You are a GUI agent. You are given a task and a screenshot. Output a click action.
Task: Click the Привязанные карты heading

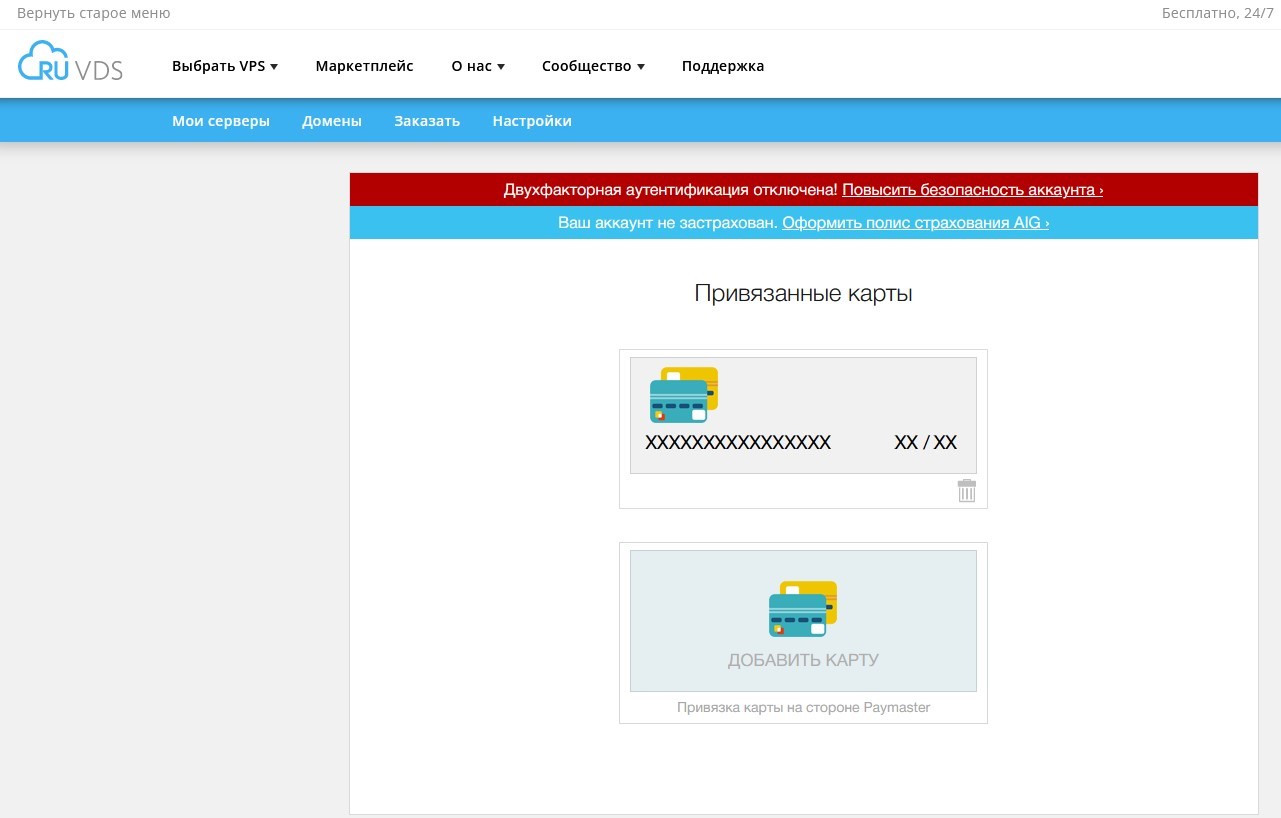(804, 294)
